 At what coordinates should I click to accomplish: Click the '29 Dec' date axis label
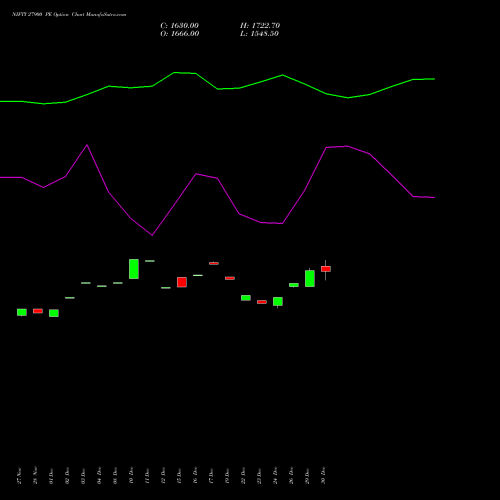click(307, 476)
